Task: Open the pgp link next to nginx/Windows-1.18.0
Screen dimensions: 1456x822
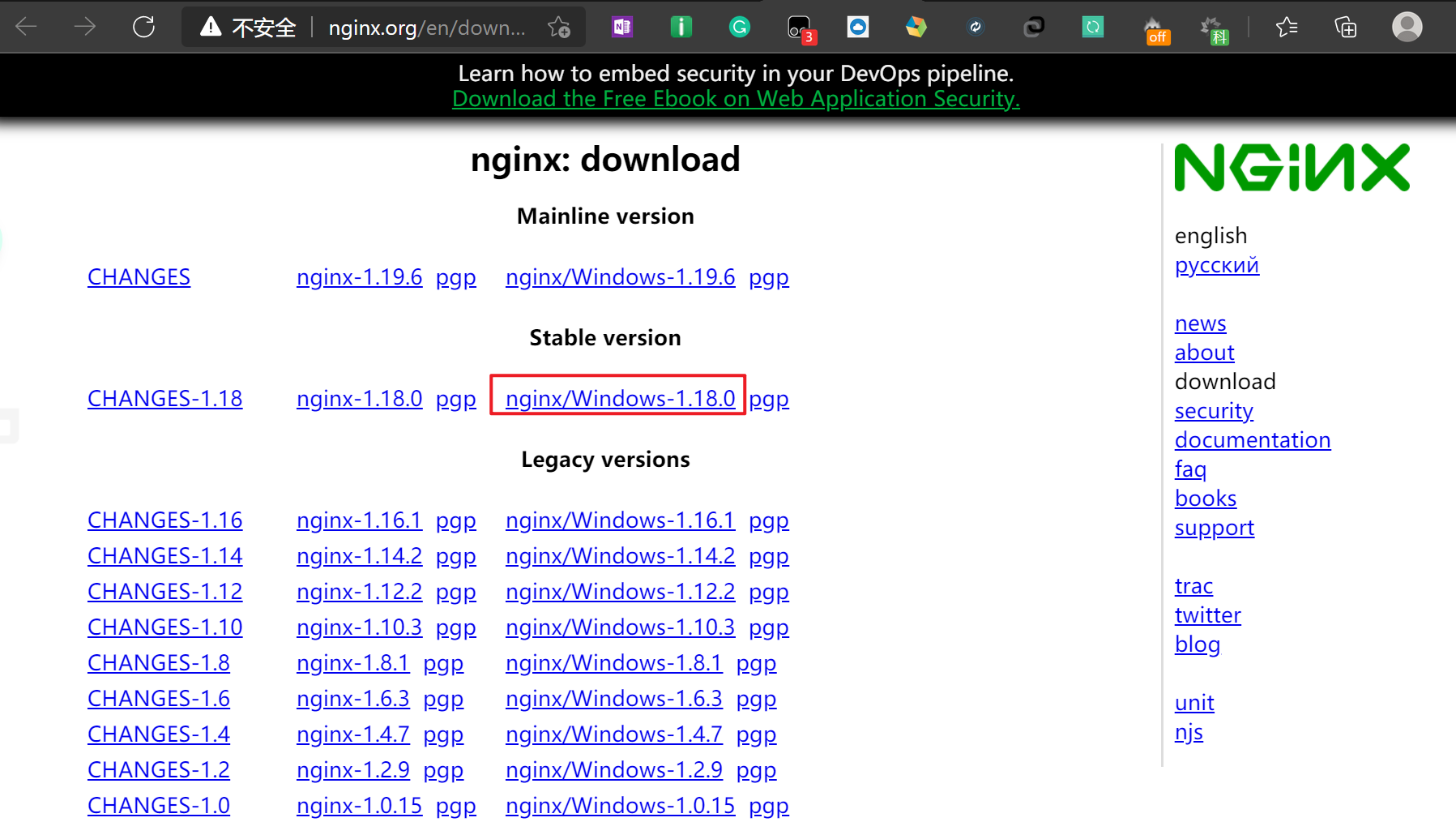Action: point(769,400)
